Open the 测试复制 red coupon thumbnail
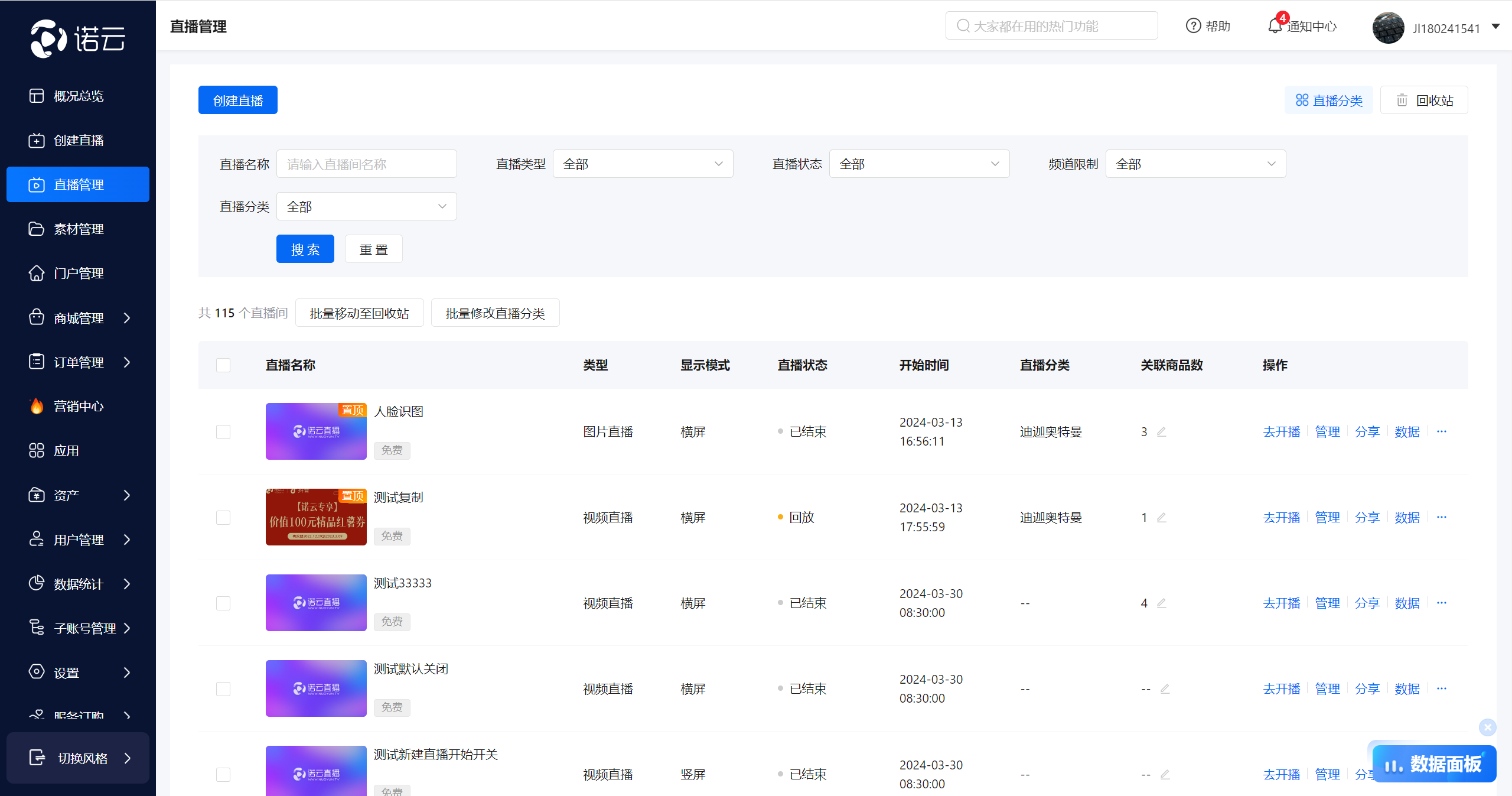Image resolution: width=1512 pixels, height=796 pixels. click(316, 517)
